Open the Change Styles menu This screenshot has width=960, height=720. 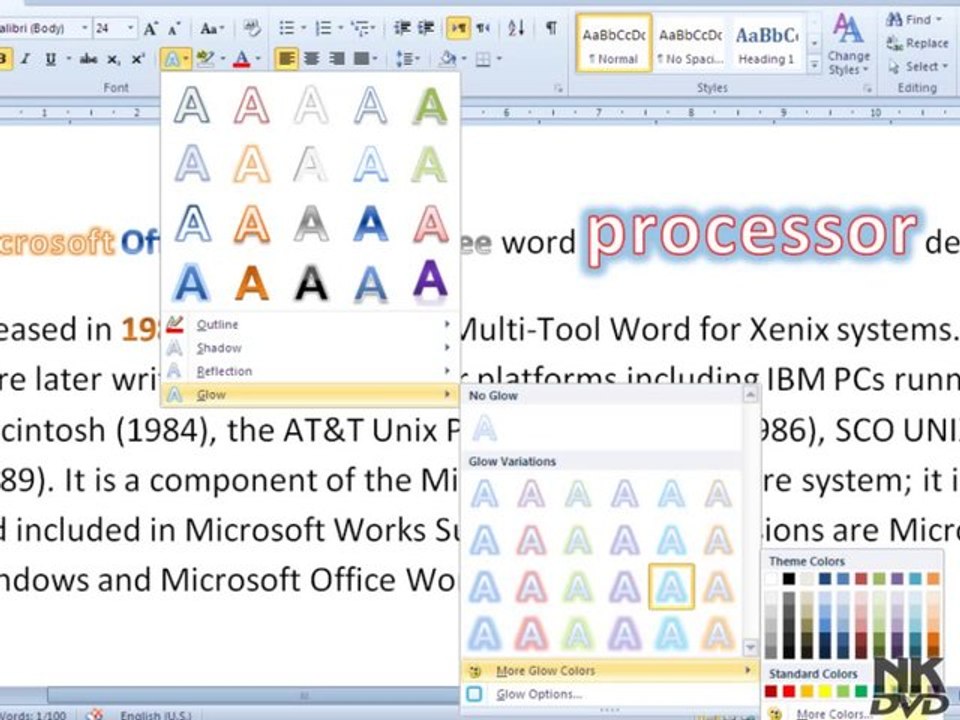848,44
